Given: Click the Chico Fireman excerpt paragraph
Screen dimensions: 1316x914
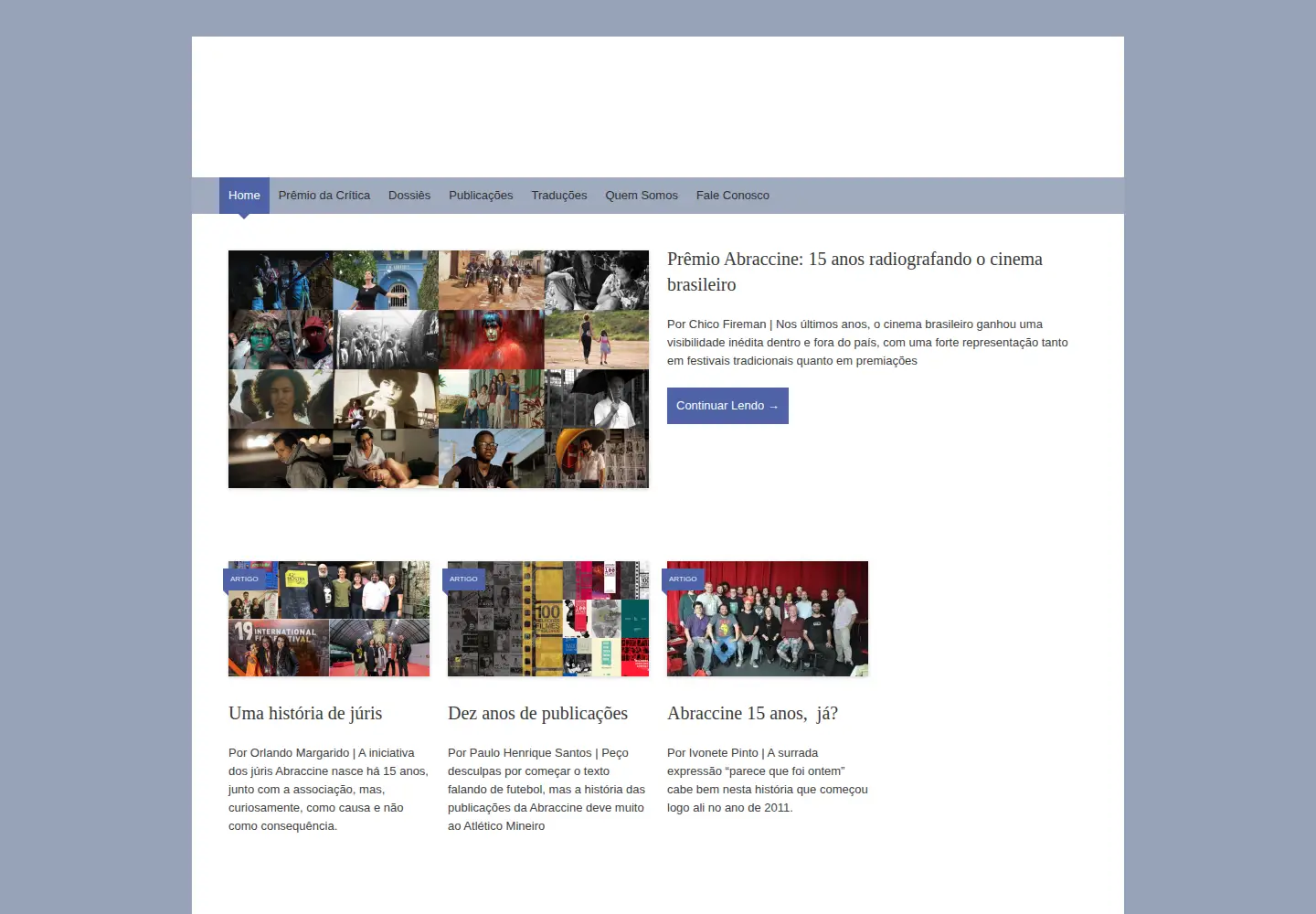Looking at the screenshot, I should click(867, 343).
